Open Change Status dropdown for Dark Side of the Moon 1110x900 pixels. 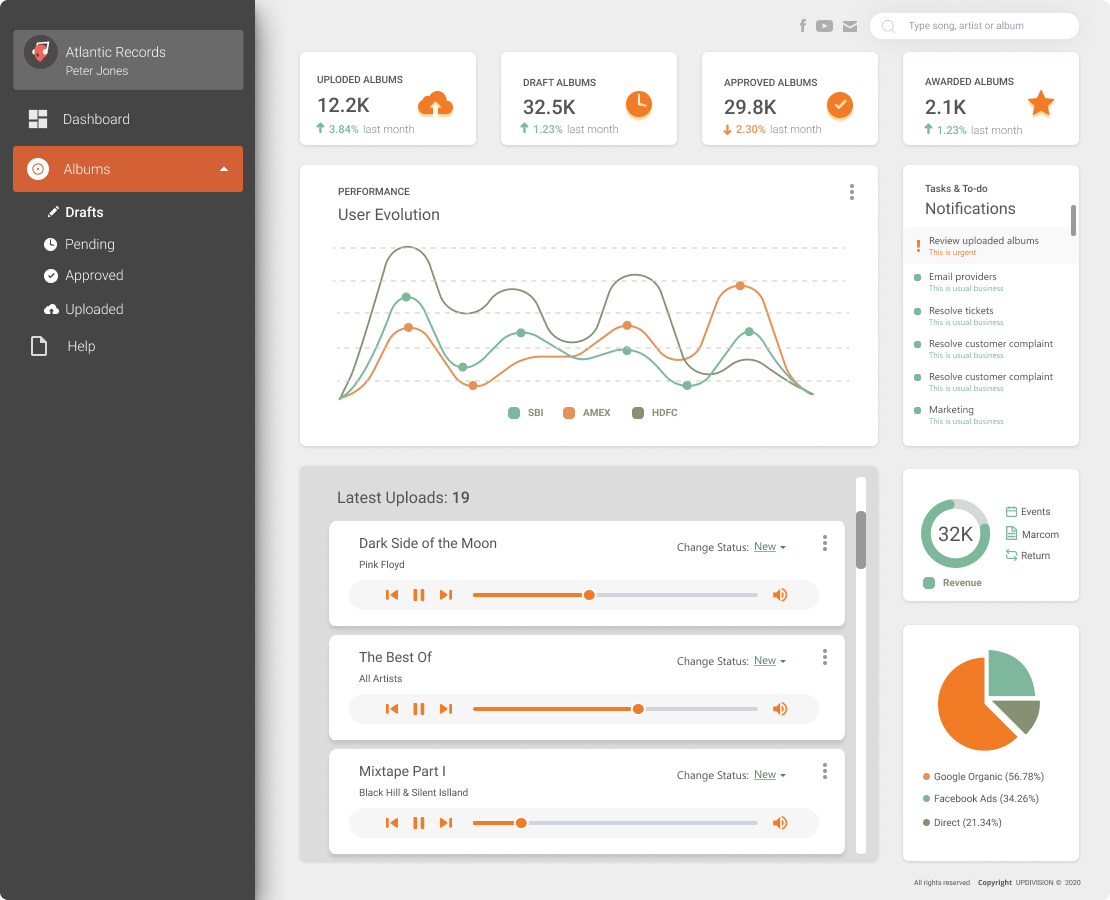click(x=769, y=547)
